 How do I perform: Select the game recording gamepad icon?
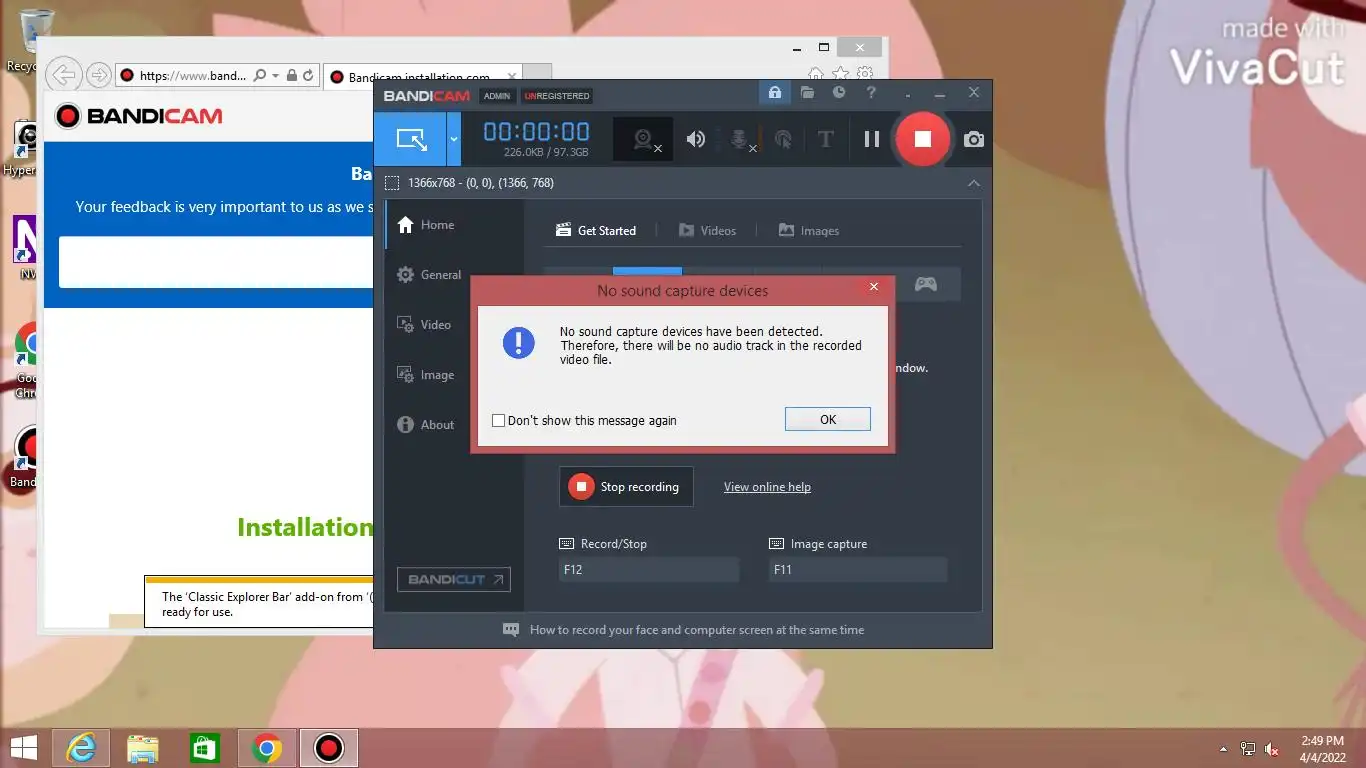(926, 284)
